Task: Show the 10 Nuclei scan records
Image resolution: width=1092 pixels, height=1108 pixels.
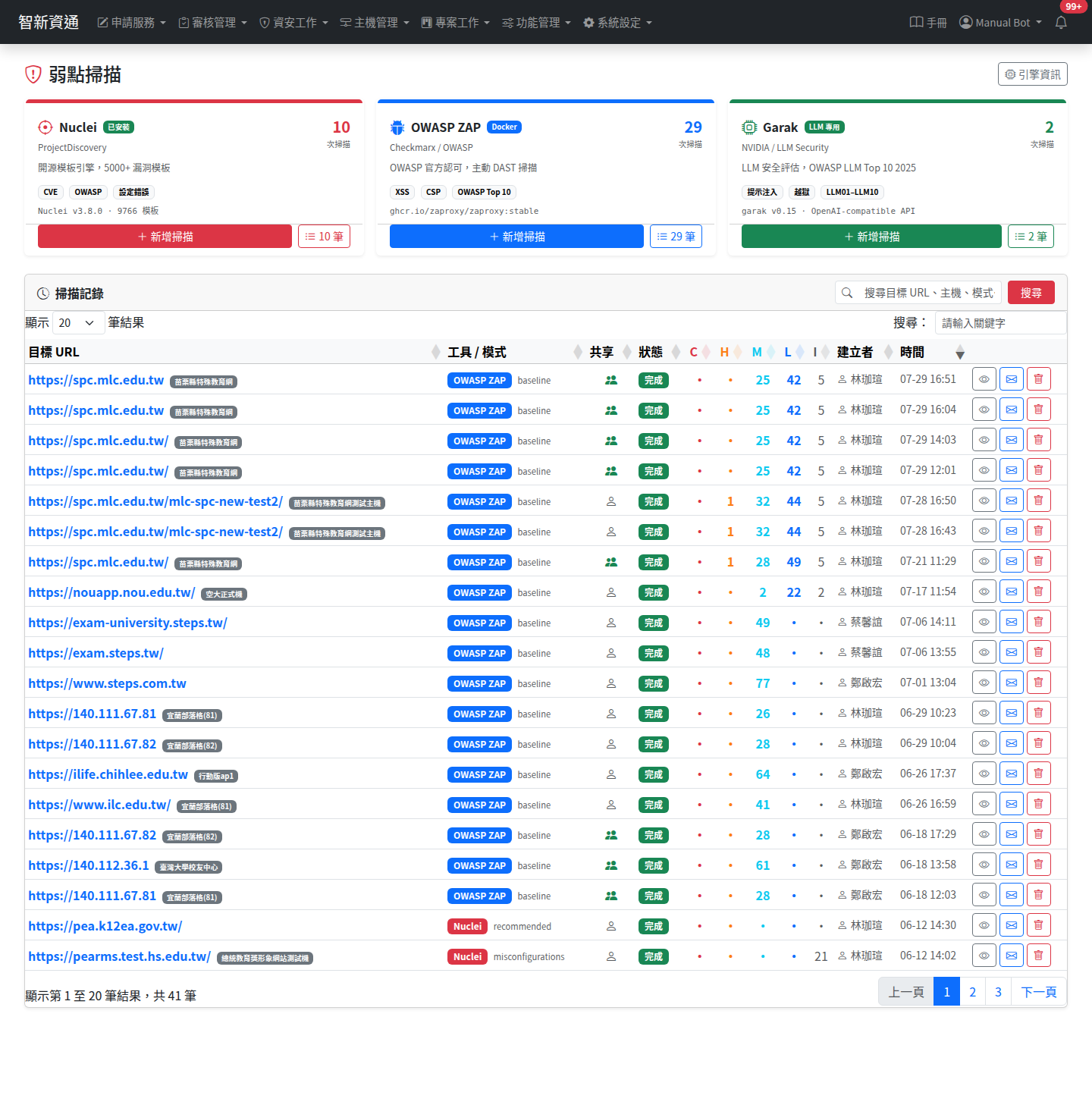Action: pyautogui.click(x=324, y=237)
